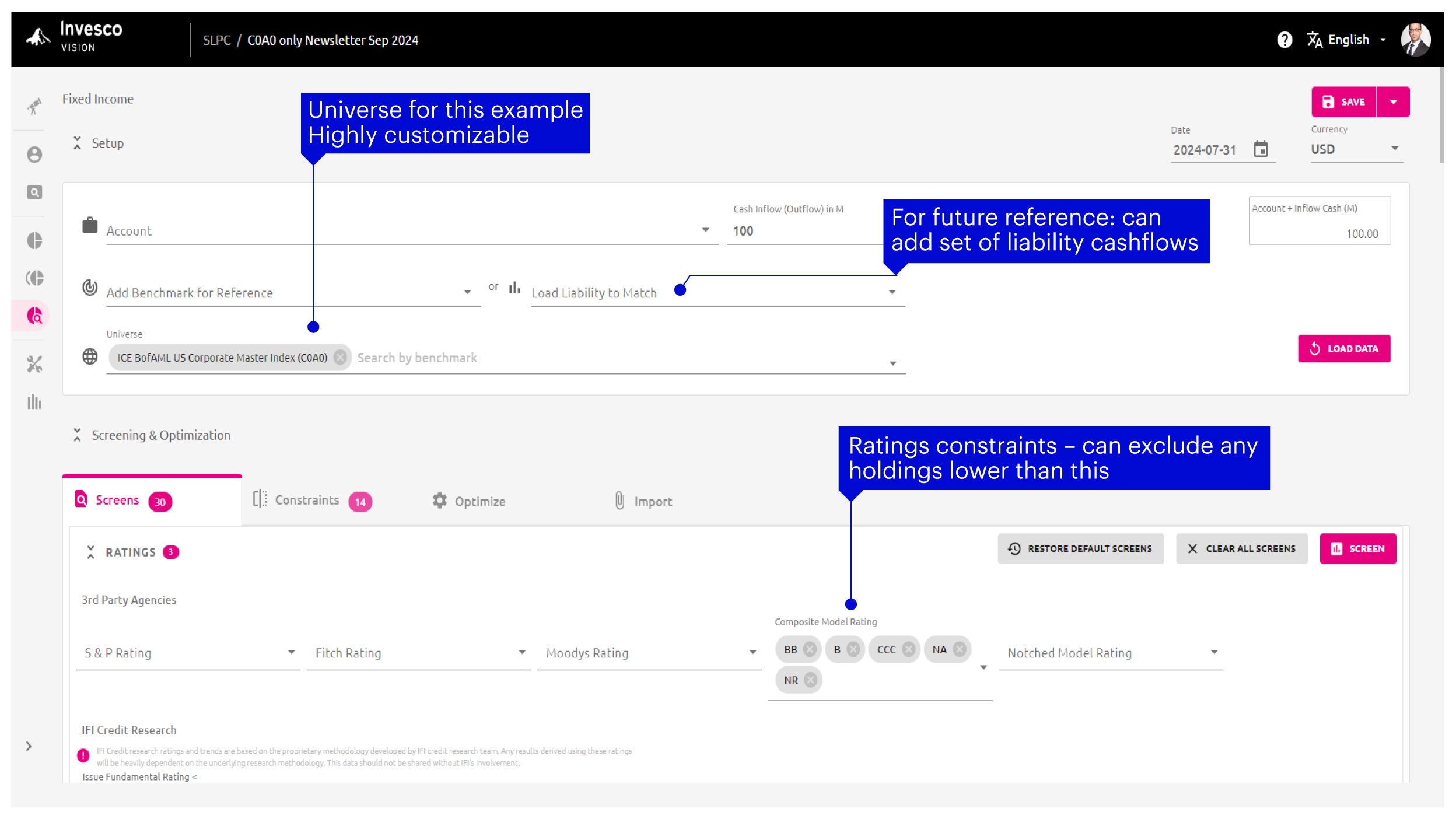
Task: Switch to the Screens tab
Action: (x=152, y=501)
